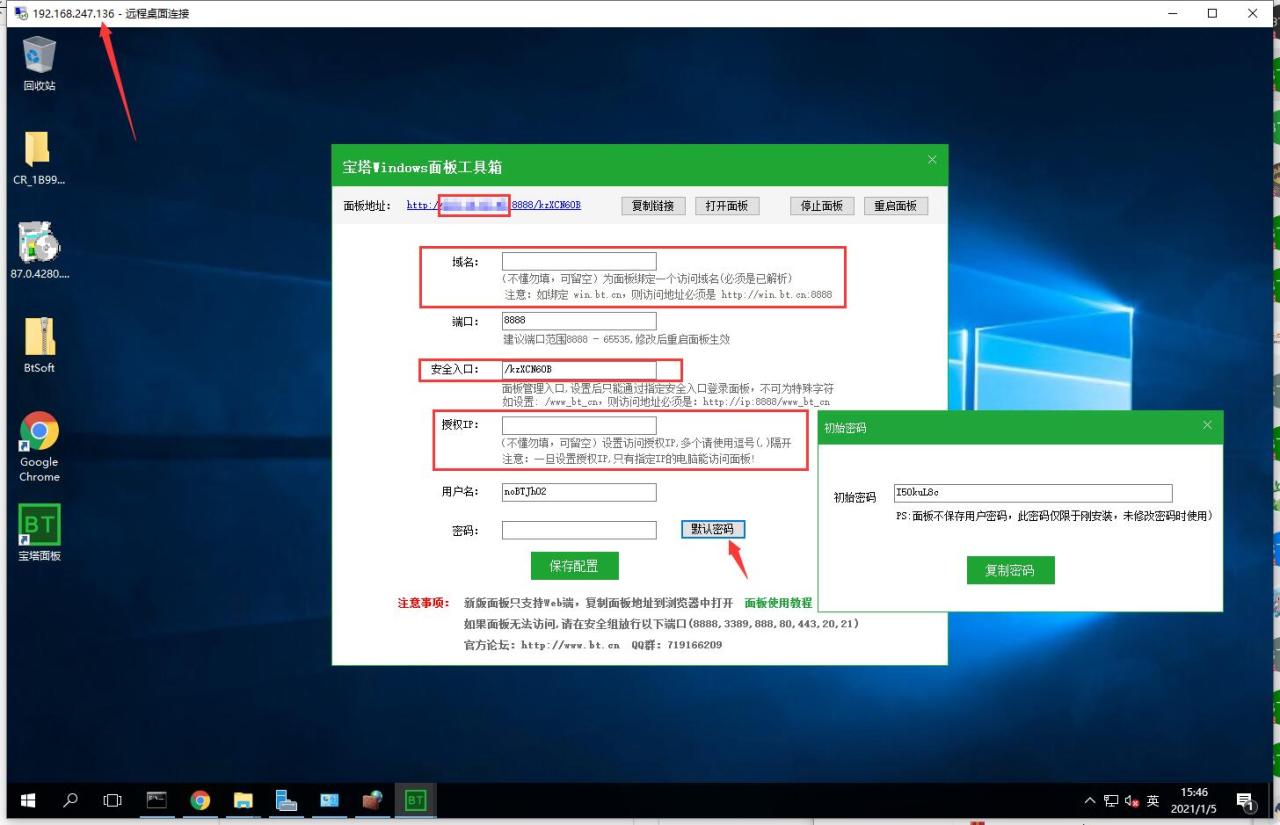Screen dimensions: 1280x825
Task: Focus the 初始密码 text field
Action: click(x=1033, y=493)
